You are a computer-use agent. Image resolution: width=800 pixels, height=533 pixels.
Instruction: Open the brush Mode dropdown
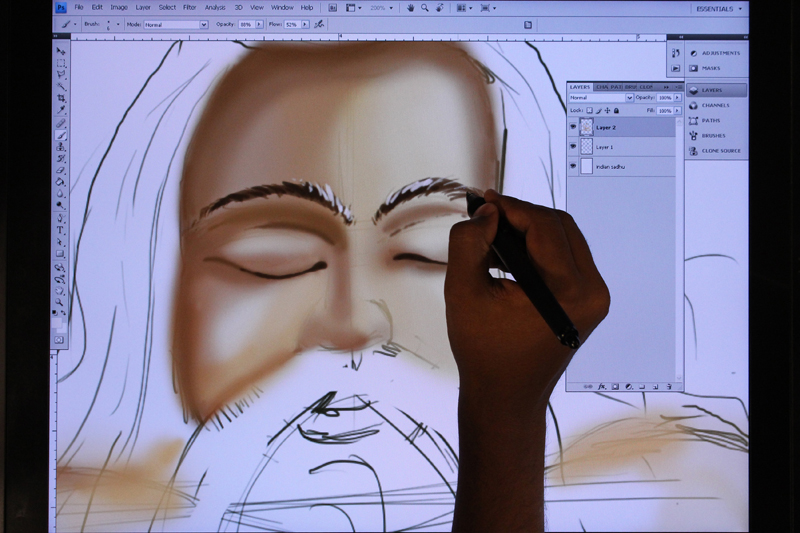coord(175,24)
